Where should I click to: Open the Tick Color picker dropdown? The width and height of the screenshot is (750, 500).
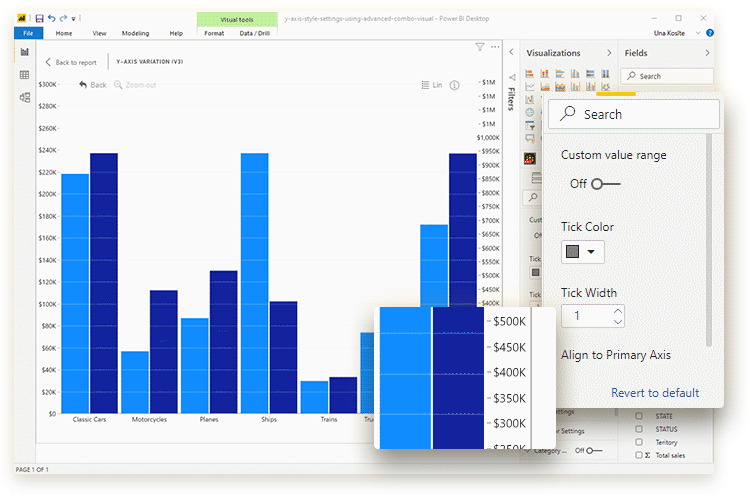(583, 252)
